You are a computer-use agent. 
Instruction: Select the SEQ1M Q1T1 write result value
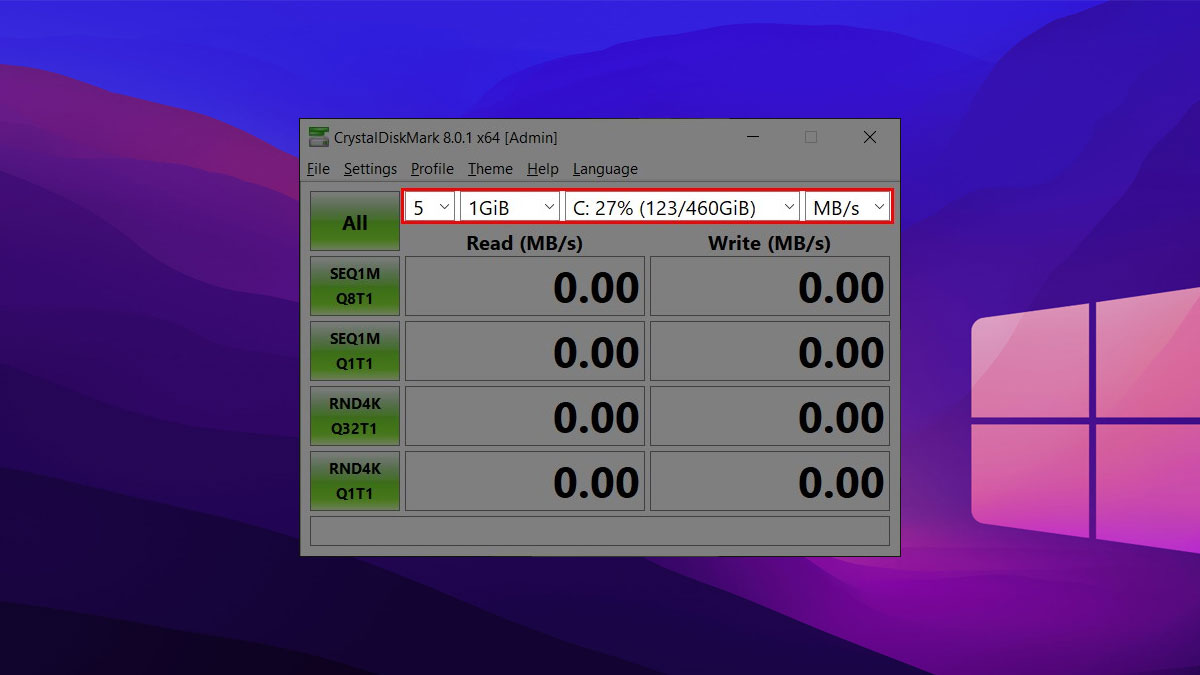tap(770, 351)
